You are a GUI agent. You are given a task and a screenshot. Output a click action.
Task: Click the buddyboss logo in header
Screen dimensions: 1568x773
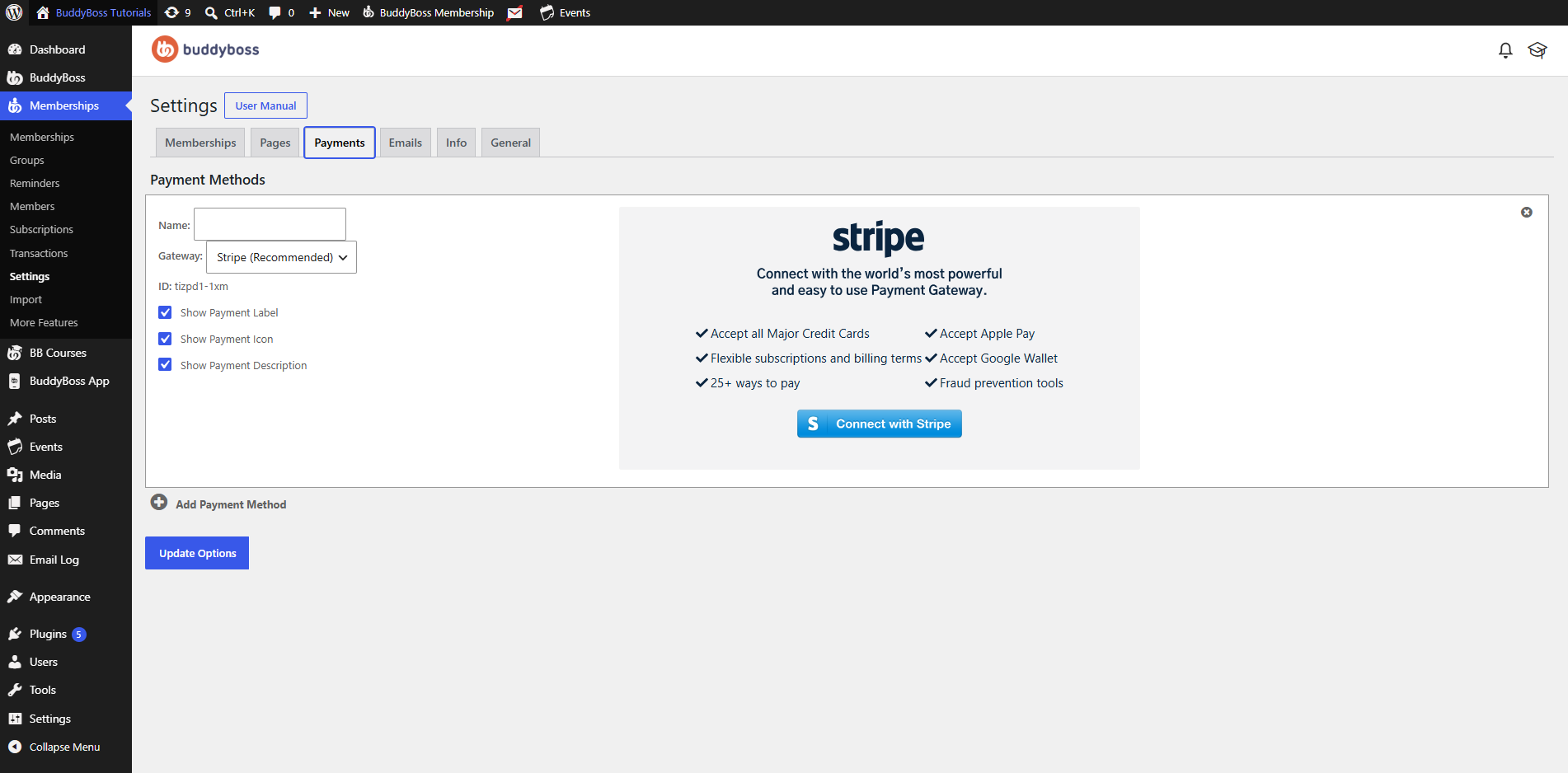205,49
